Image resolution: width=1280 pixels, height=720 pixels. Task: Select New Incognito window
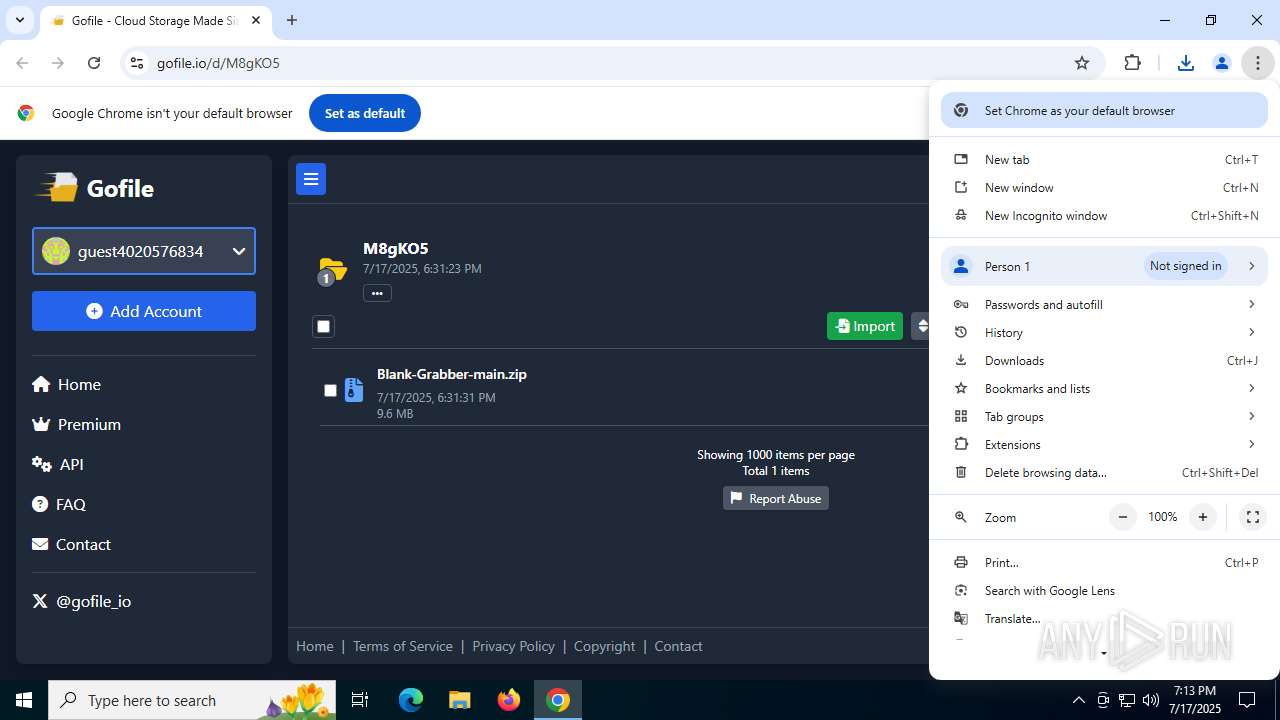click(1104, 215)
